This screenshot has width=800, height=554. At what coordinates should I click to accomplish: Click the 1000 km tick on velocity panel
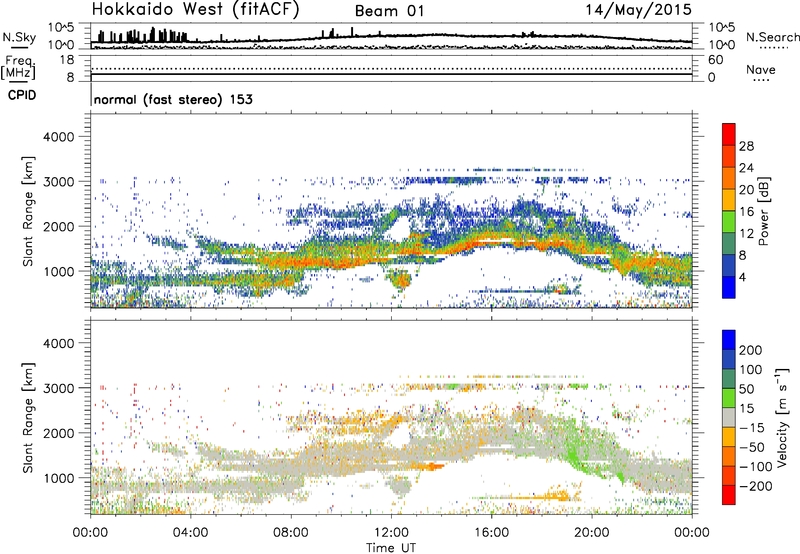[x=58, y=478]
